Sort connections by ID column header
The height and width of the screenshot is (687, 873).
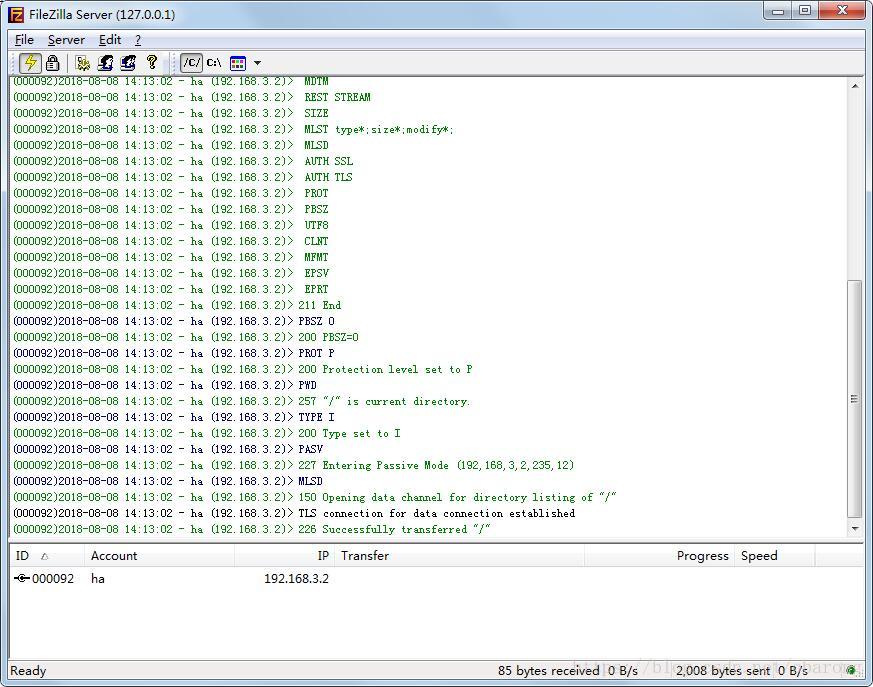[47, 556]
